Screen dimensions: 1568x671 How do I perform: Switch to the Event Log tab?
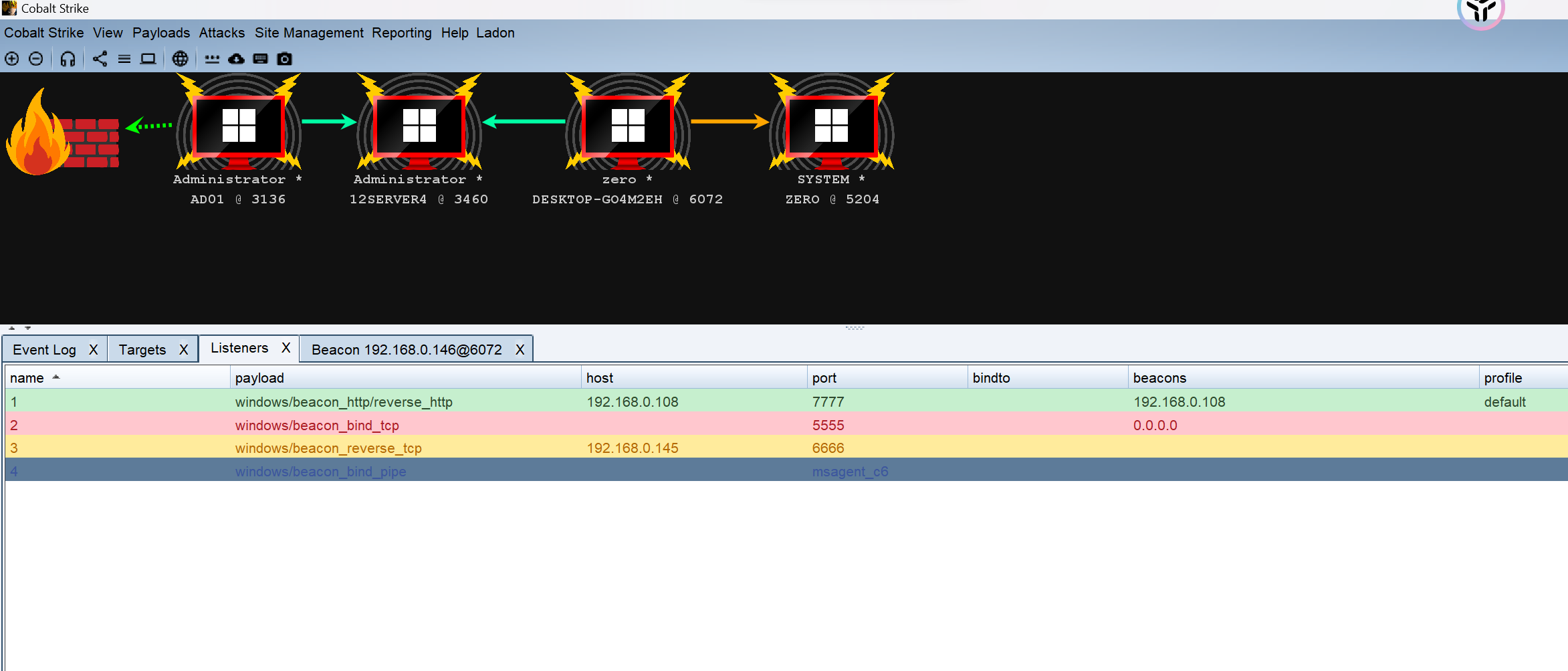click(x=44, y=350)
